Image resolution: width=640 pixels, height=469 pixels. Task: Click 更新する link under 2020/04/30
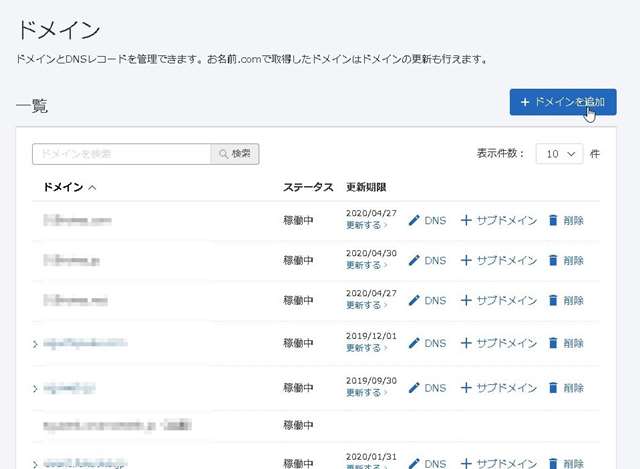(365, 266)
